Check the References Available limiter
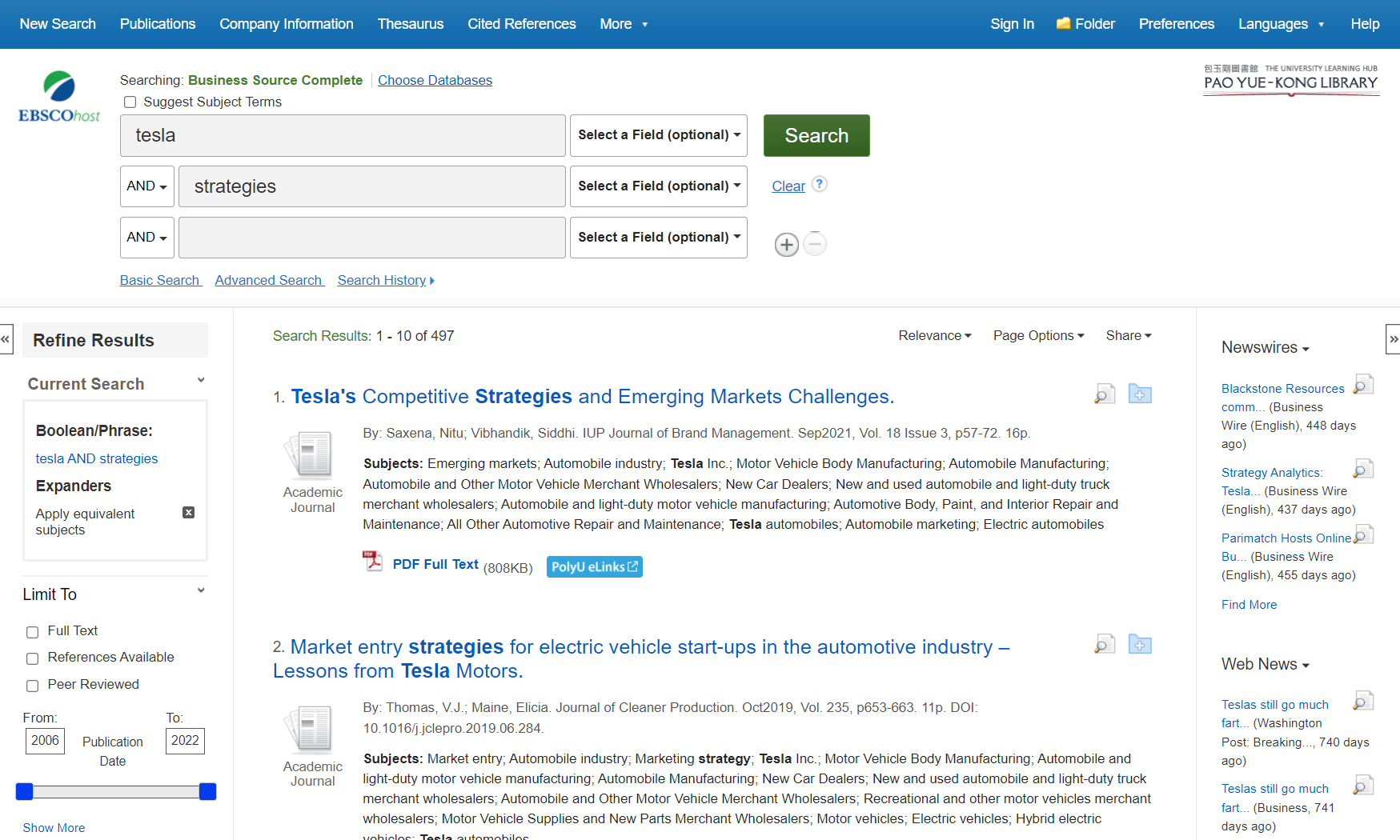The image size is (1400, 840). pos(32,658)
